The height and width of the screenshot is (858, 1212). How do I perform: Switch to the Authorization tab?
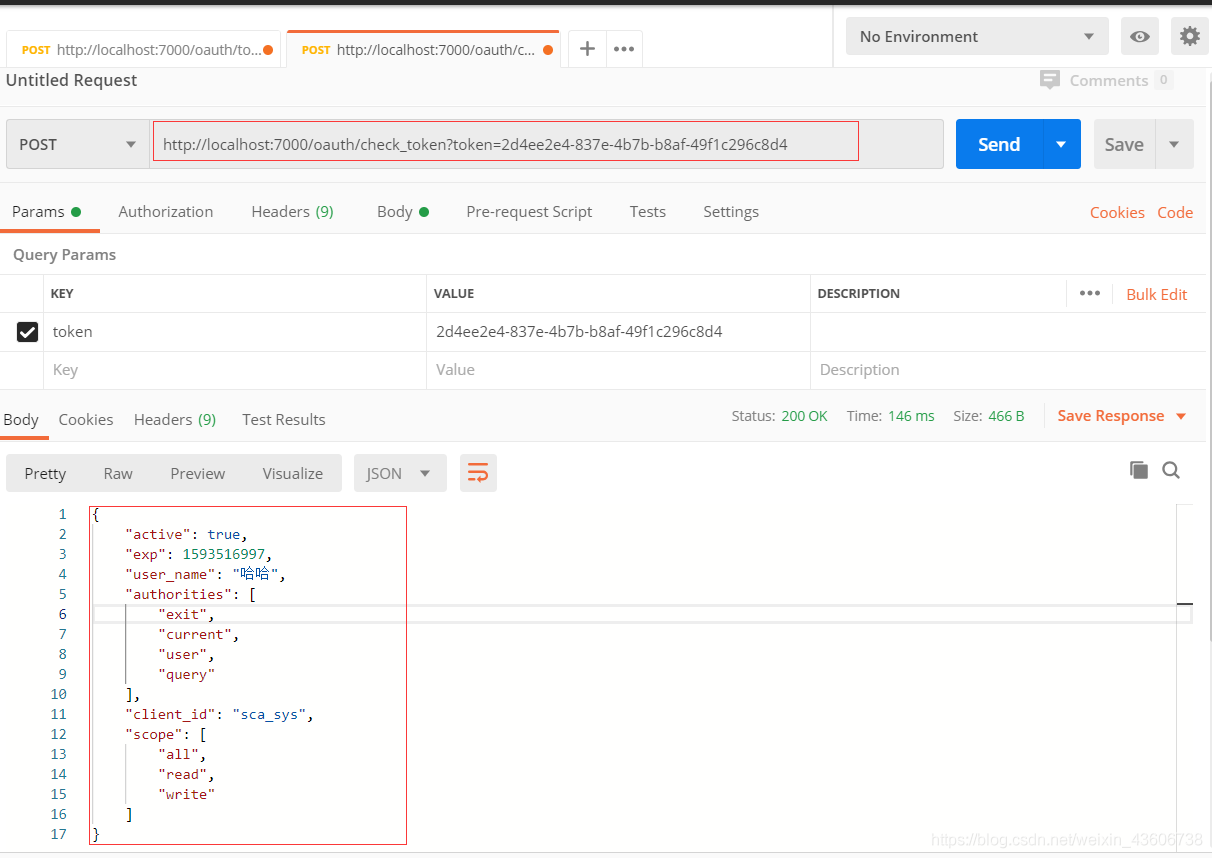[165, 211]
